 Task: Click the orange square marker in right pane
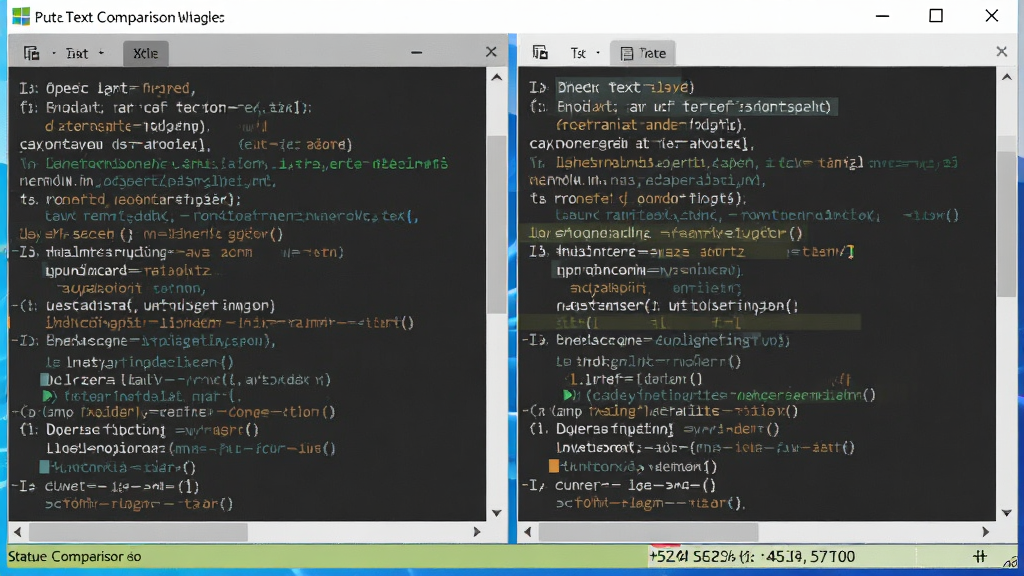554,466
